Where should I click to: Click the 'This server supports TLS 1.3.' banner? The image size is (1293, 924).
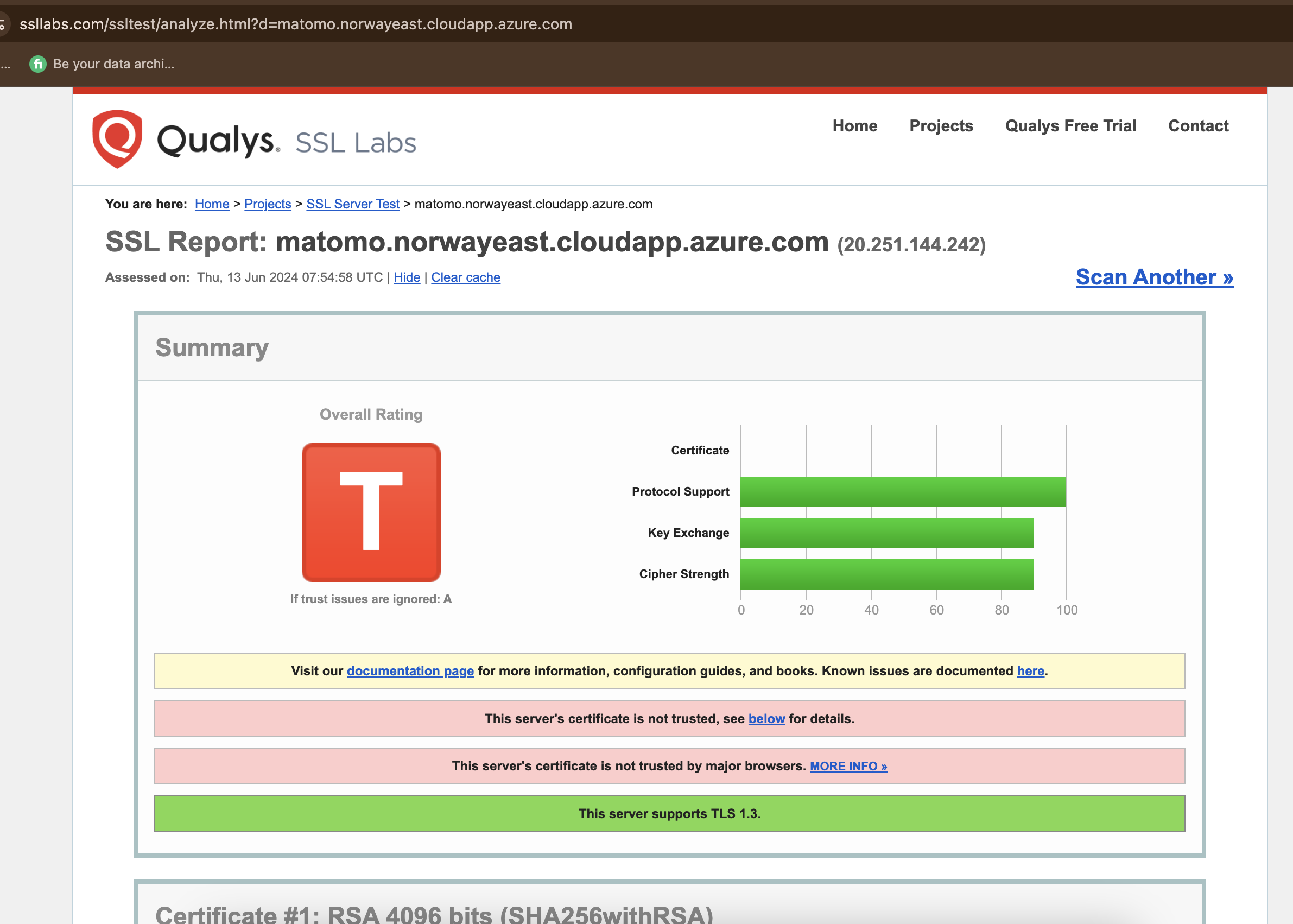pos(669,814)
